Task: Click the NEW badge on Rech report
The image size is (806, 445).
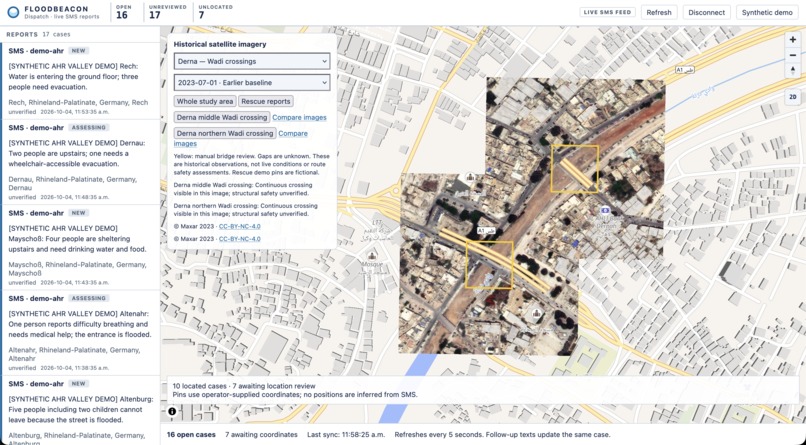Action: point(78,51)
